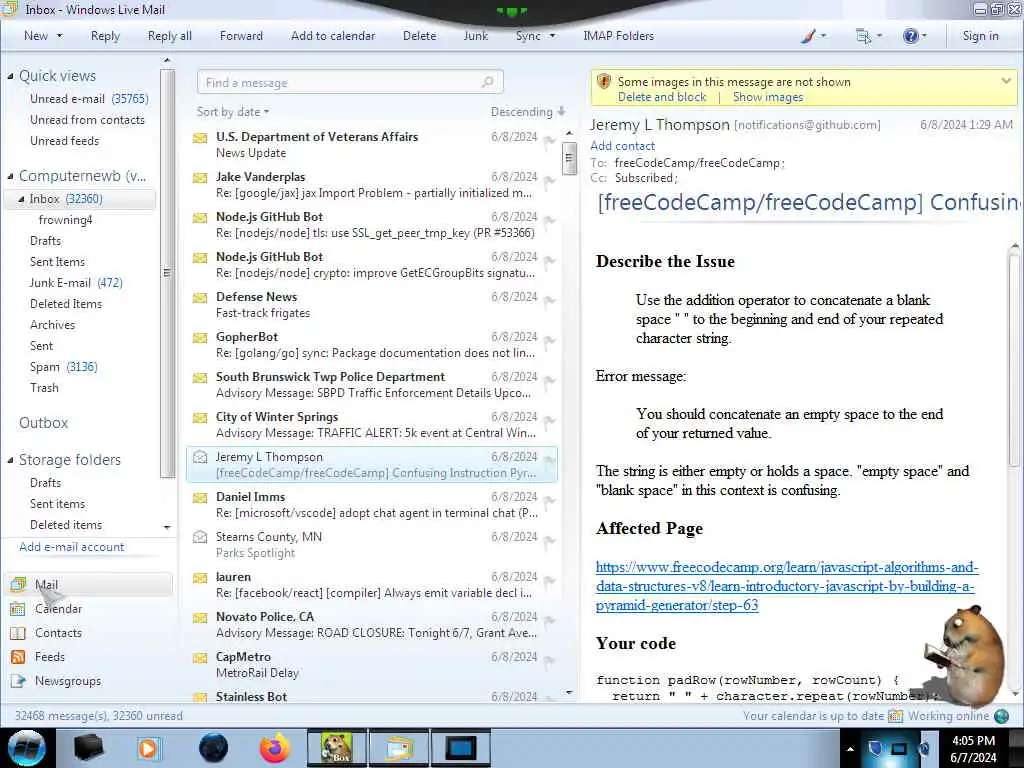
Task: Open the Calendar section icon
Action: pos(18,609)
